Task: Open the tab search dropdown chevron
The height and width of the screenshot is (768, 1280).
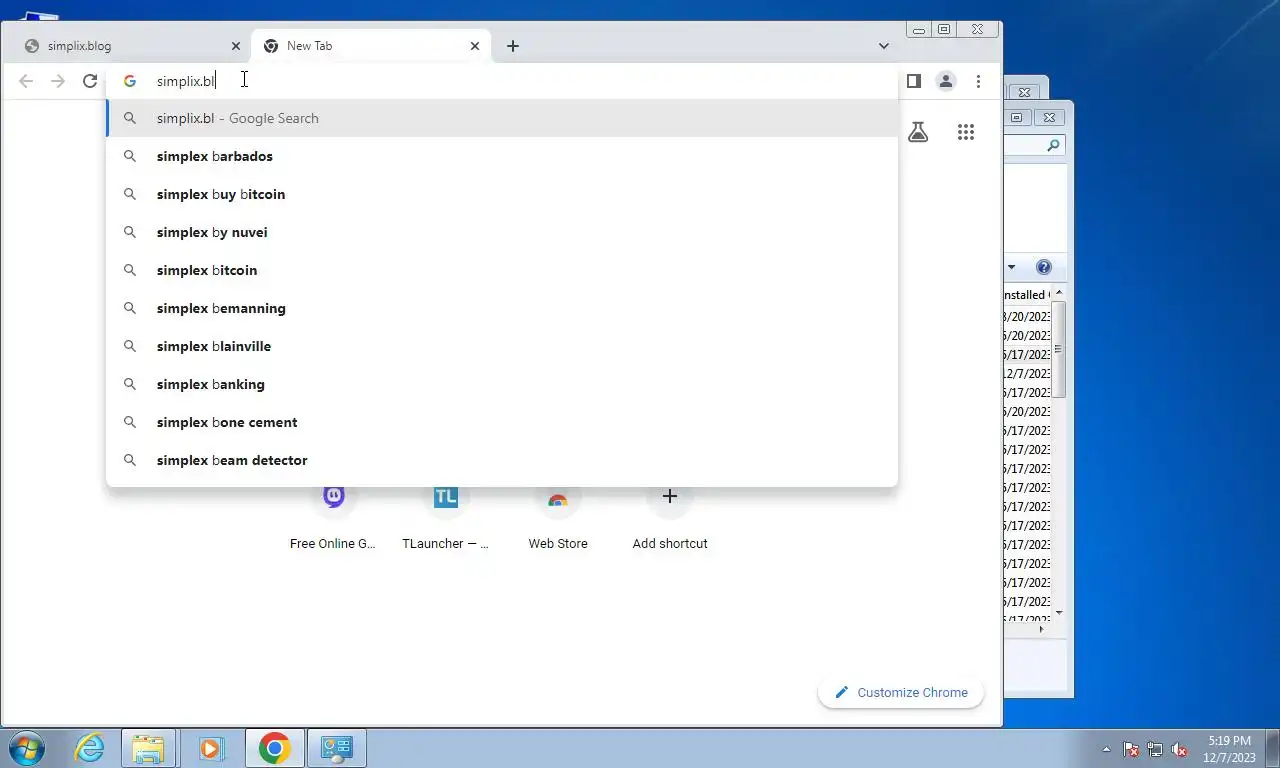Action: (x=884, y=46)
